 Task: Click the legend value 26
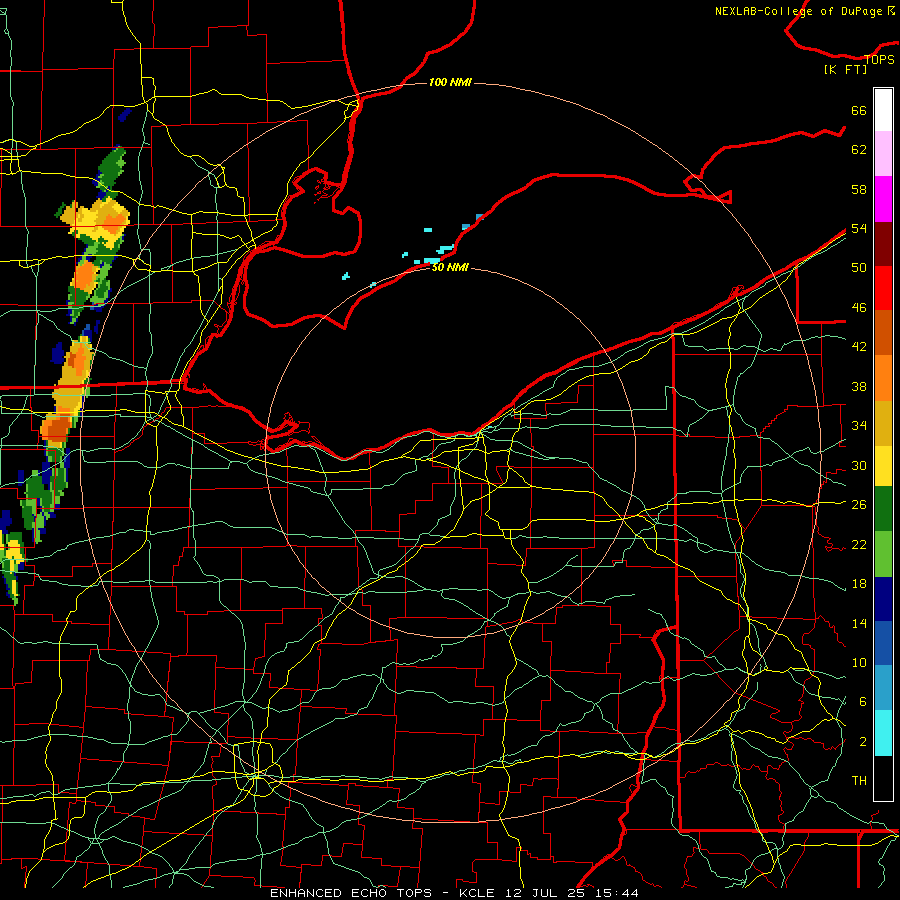pyautogui.click(x=859, y=505)
